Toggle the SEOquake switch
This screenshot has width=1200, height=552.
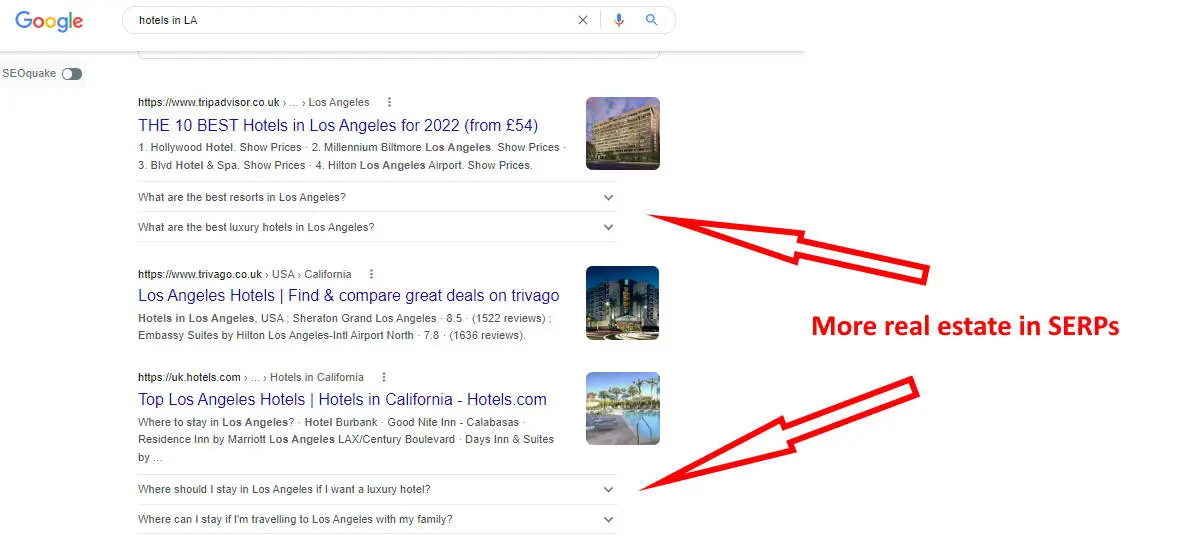click(x=72, y=74)
